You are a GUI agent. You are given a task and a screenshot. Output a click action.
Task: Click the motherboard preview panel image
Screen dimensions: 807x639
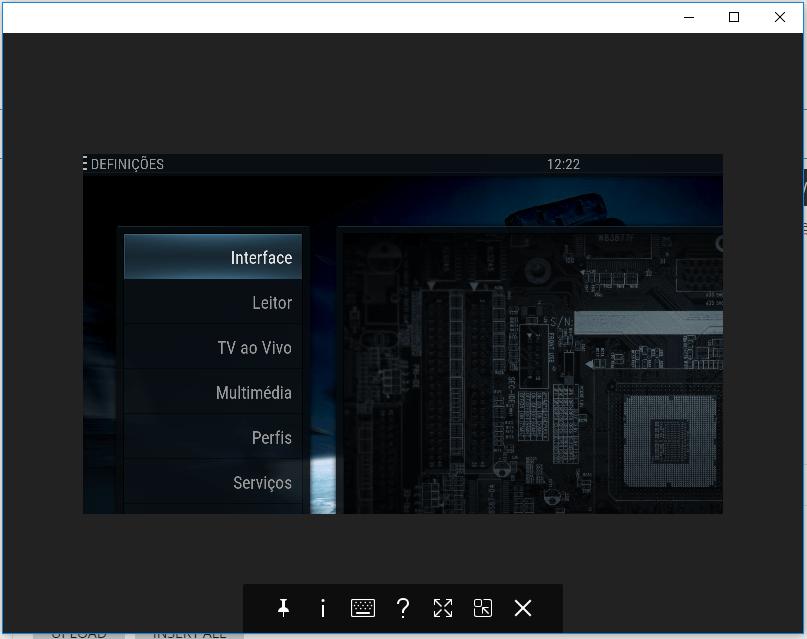pos(530,370)
